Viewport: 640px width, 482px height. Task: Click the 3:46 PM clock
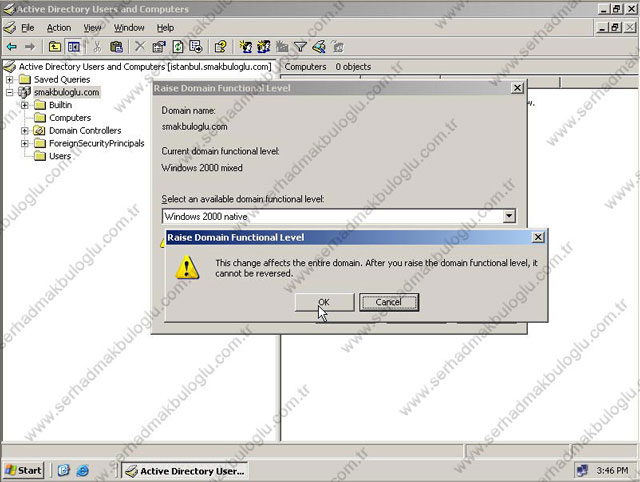[x=612, y=471]
